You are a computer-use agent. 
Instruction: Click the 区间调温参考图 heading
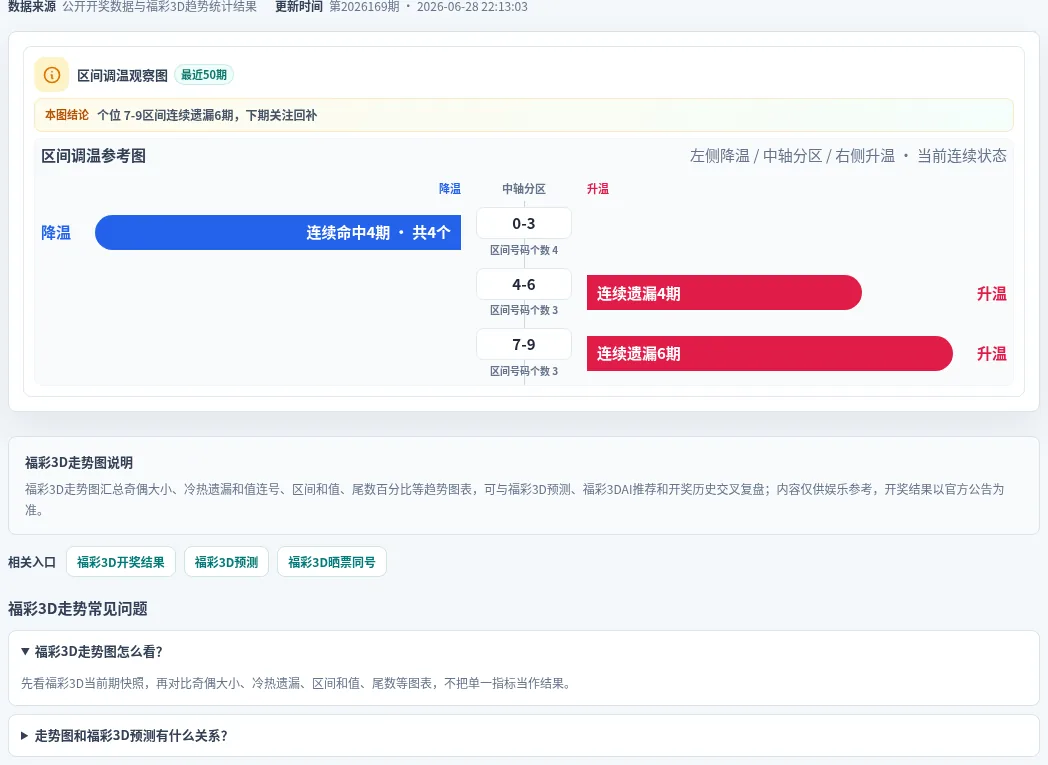coord(94,156)
